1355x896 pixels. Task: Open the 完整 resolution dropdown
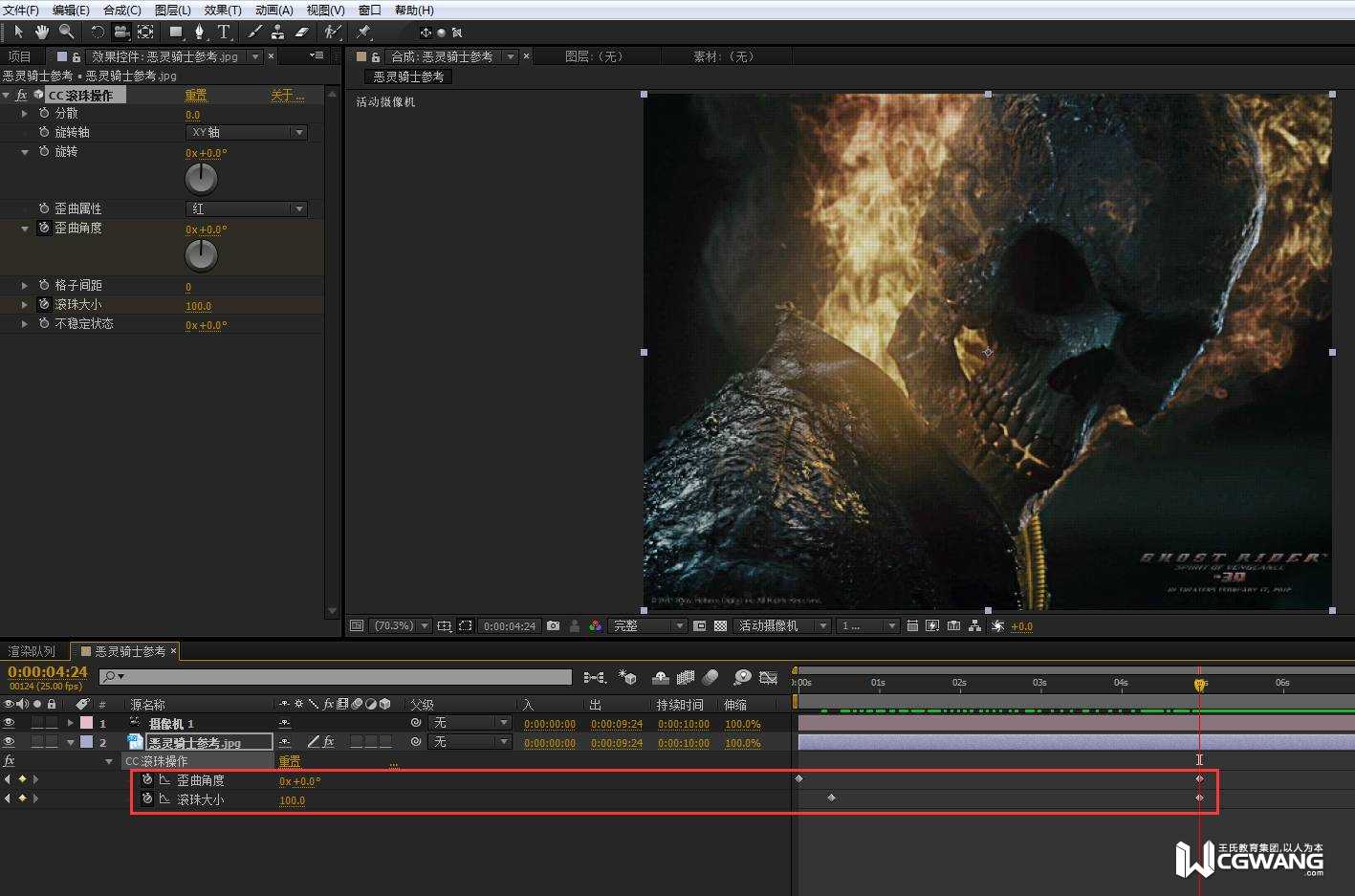point(647,625)
